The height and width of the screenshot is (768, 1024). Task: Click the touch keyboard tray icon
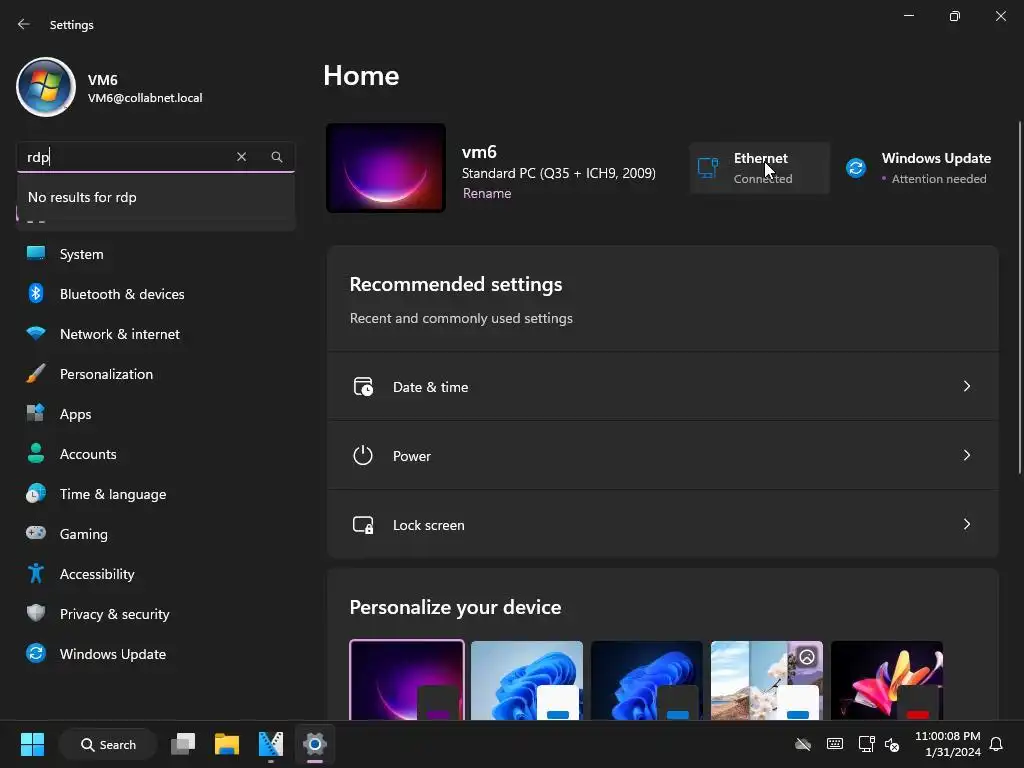click(835, 744)
